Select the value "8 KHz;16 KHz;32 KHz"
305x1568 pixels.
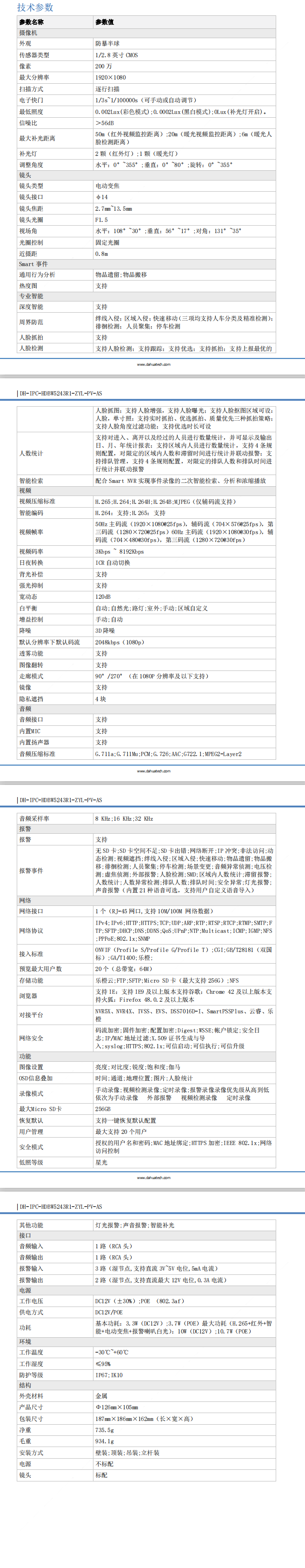124,819
